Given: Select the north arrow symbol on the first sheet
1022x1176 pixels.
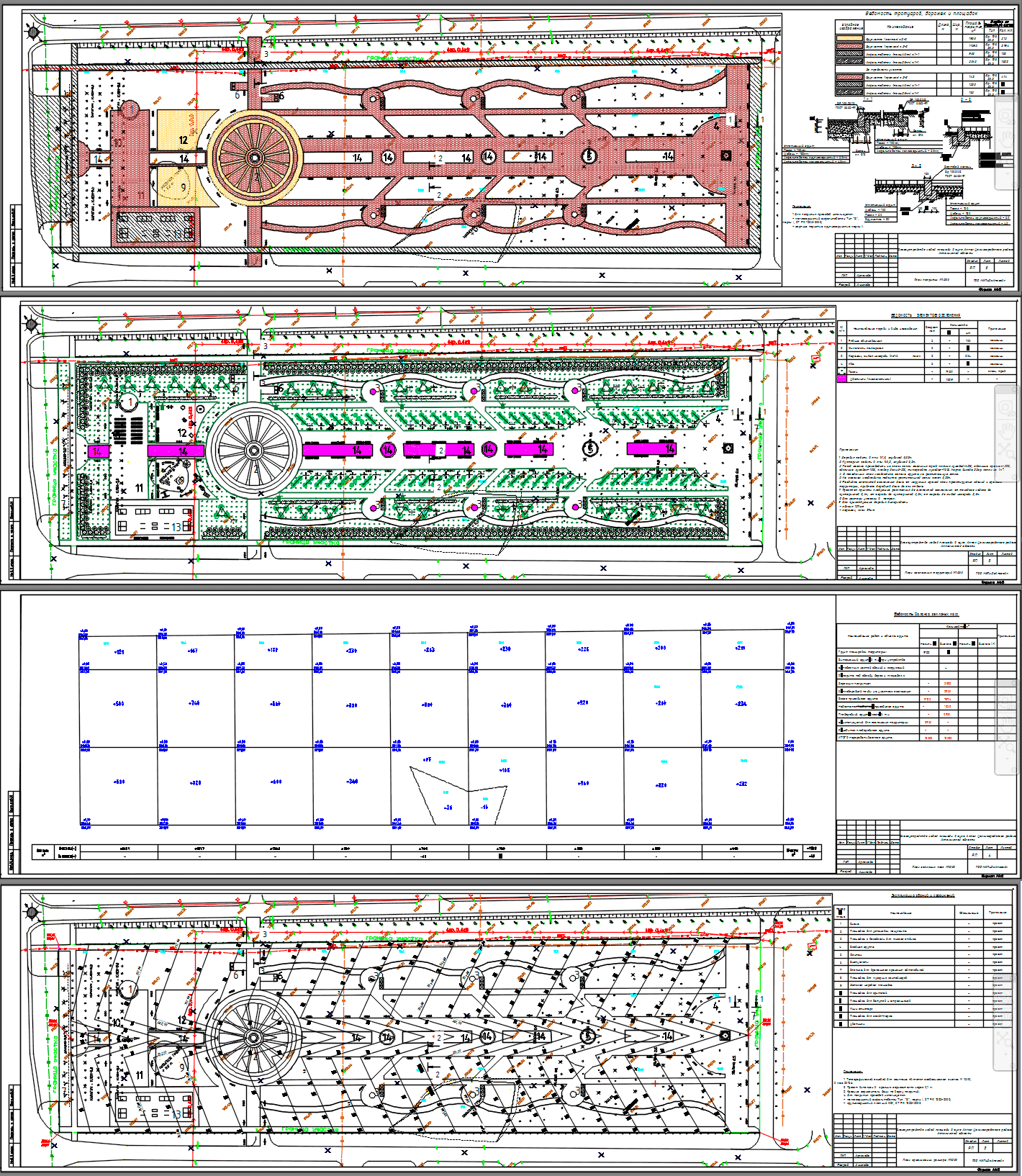Looking at the screenshot, I should [32, 32].
